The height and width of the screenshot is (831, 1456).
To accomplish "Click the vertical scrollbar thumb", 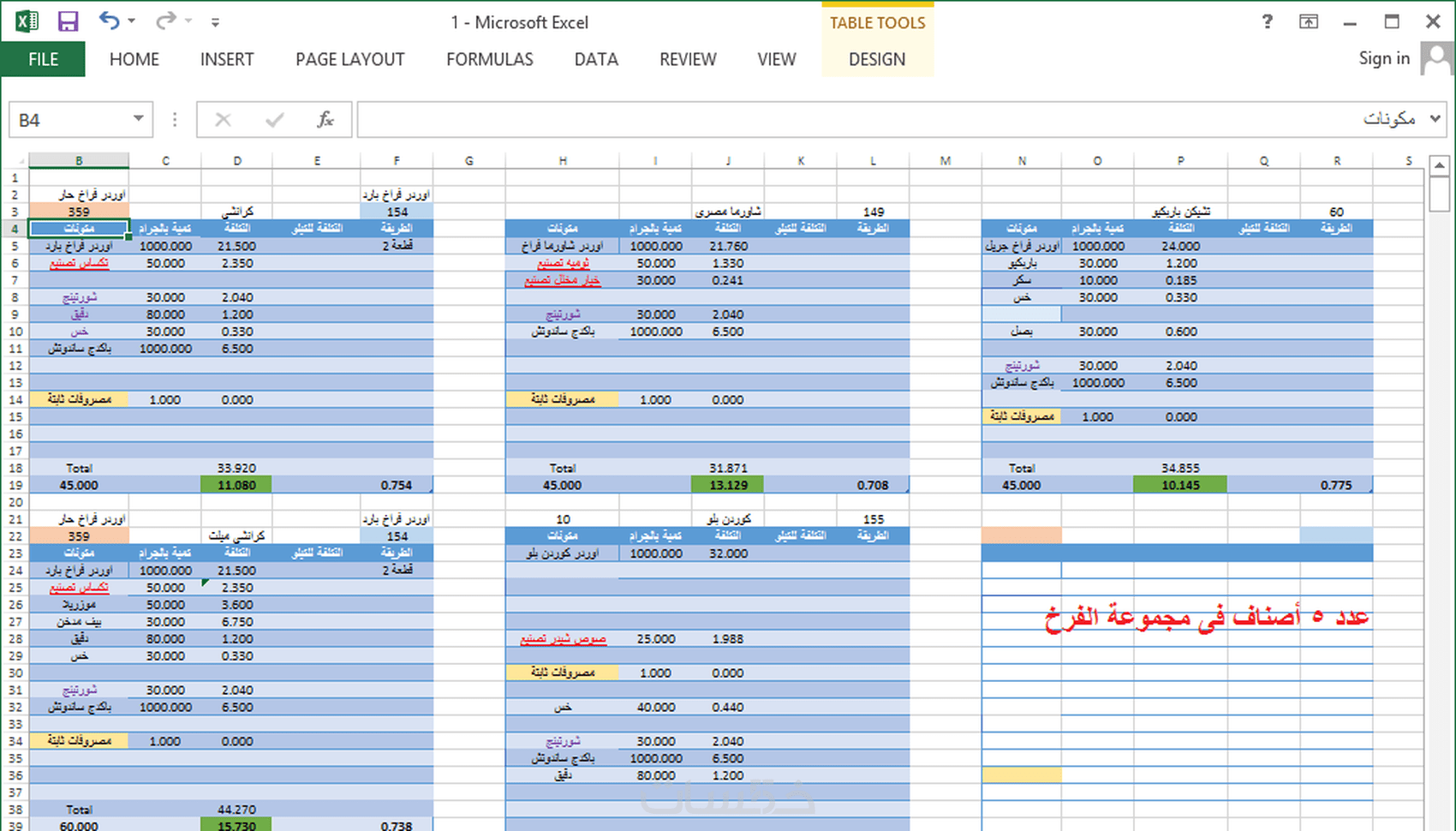I will pyautogui.click(x=1440, y=194).
